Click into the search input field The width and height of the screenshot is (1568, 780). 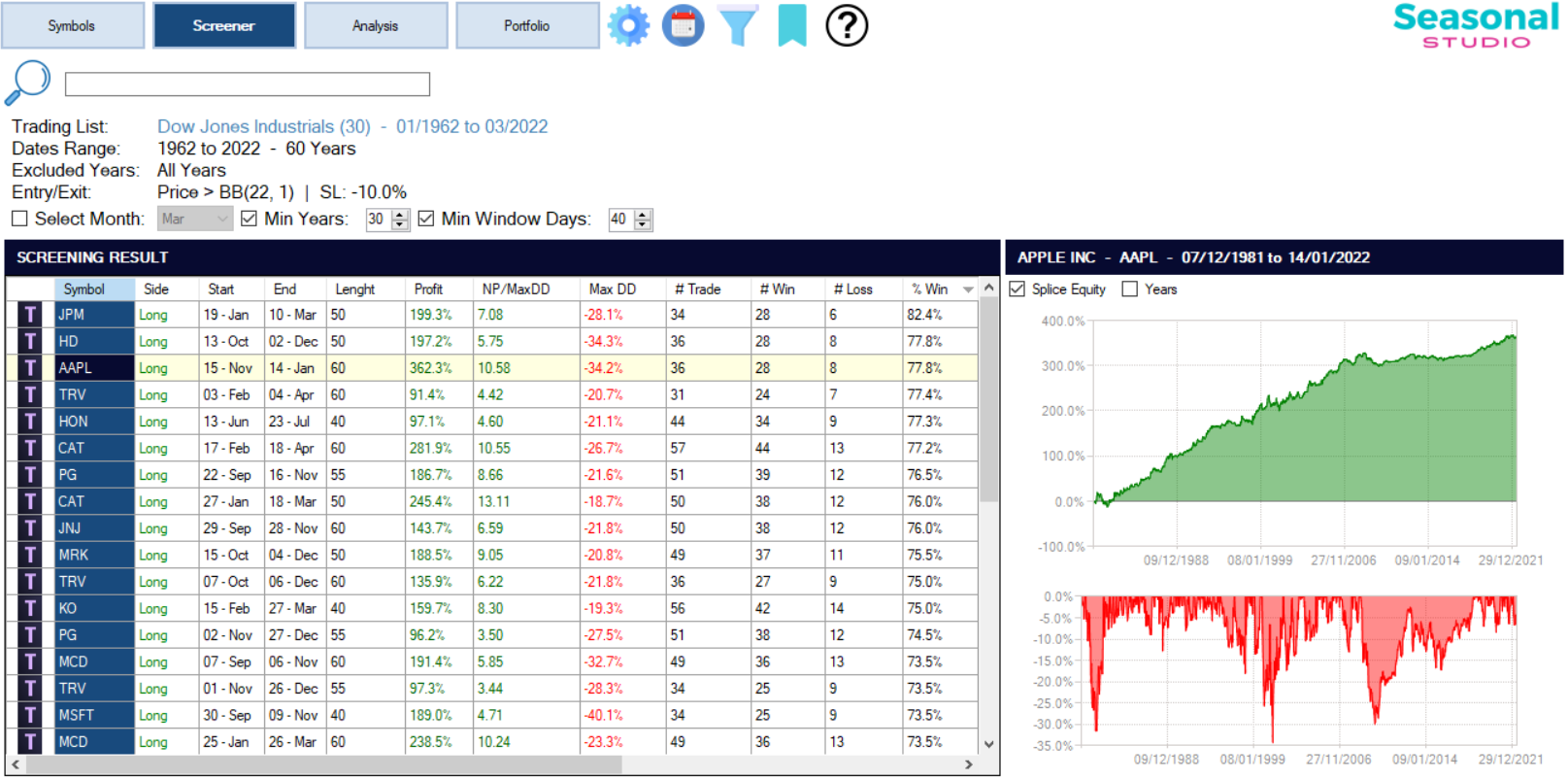click(x=248, y=85)
